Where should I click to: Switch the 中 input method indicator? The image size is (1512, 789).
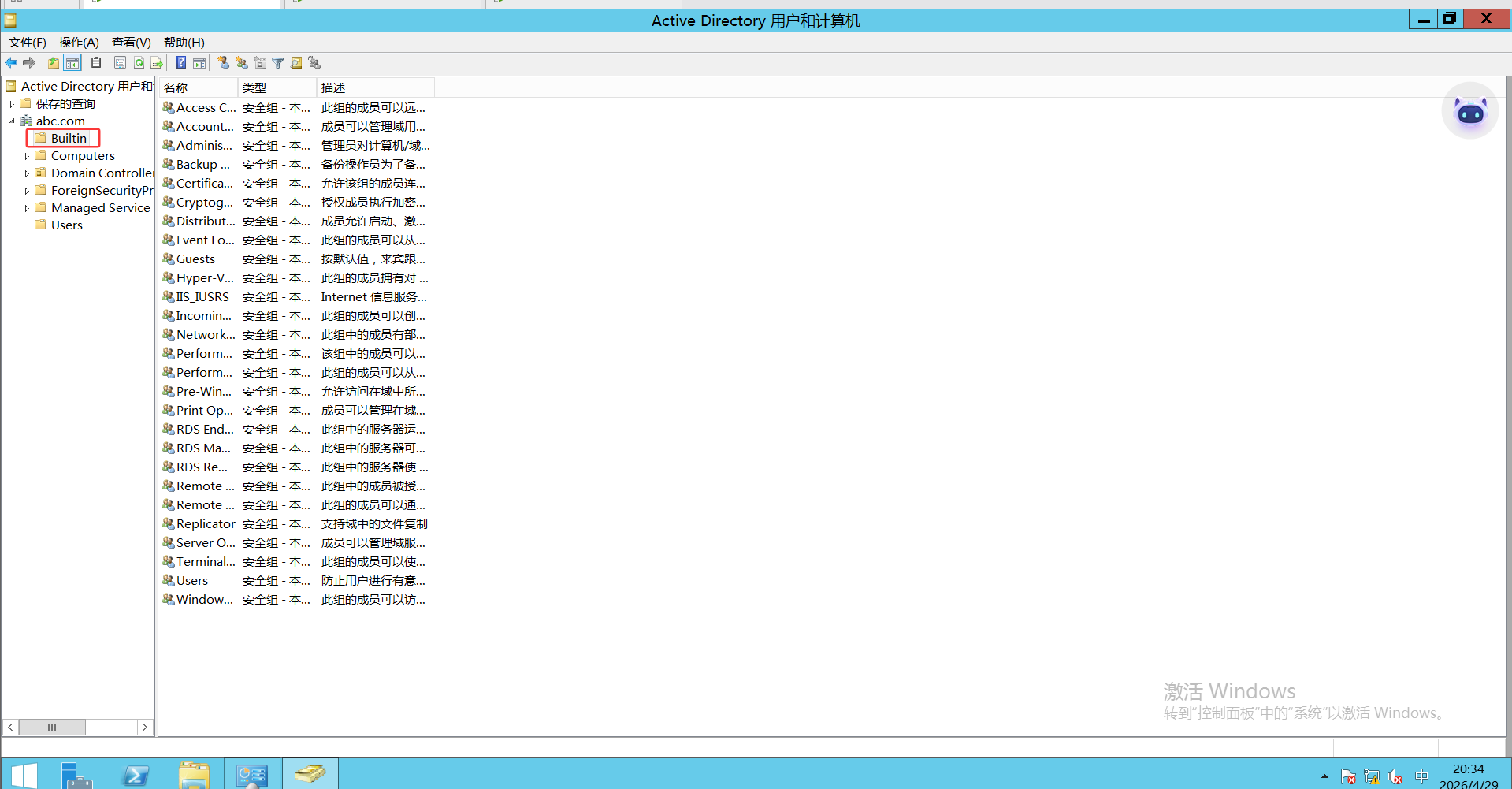[1421, 776]
